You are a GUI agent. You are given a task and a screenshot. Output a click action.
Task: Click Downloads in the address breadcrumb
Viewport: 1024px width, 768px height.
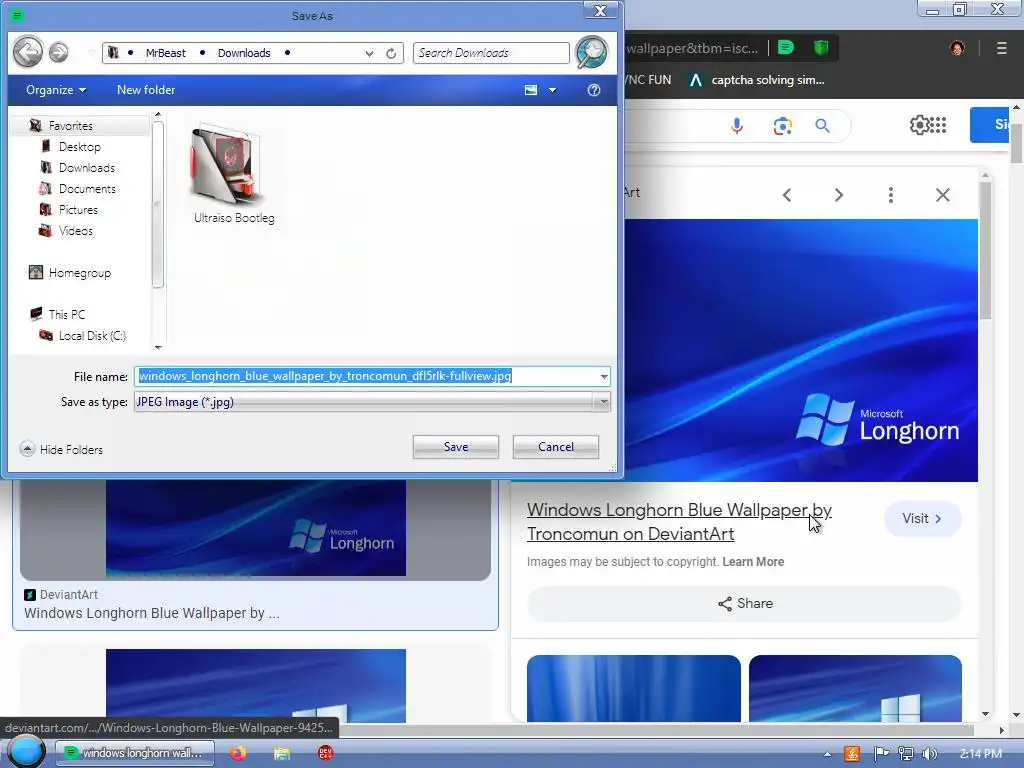point(244,53)
